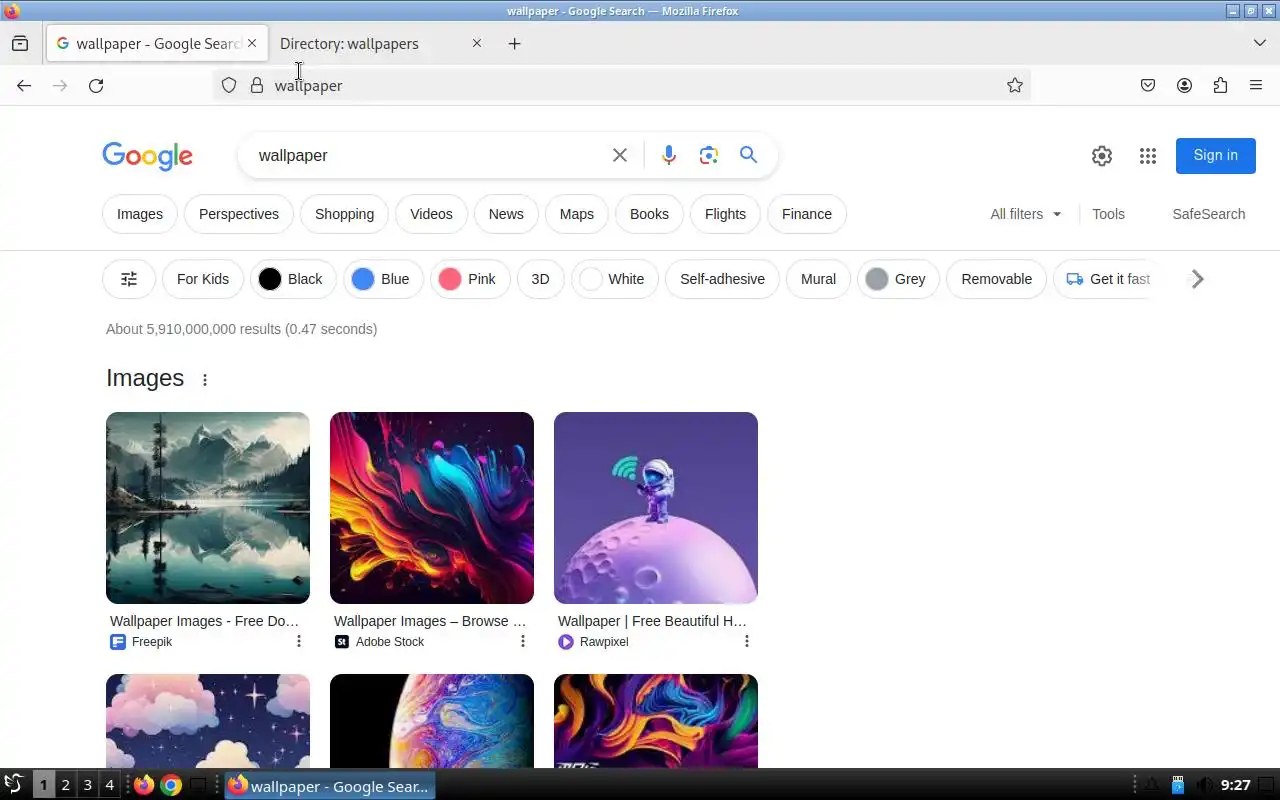The height and width of the screenshot is (800, 1280).
Task: Open the Firefox account icon
Action: (x=1184, y=86)
